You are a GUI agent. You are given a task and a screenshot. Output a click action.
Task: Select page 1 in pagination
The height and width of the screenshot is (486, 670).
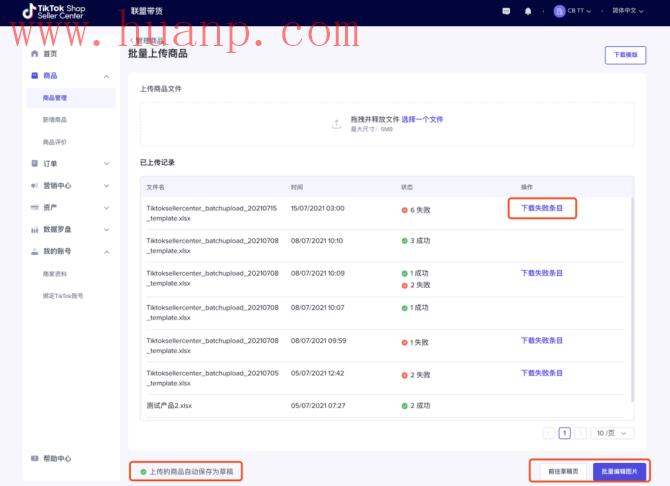564,433
